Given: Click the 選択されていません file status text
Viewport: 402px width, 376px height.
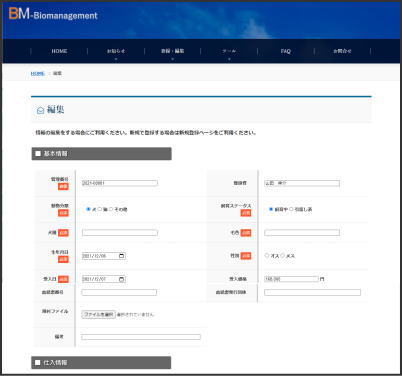Looking at the screenshot, I should tap(135, 314).
